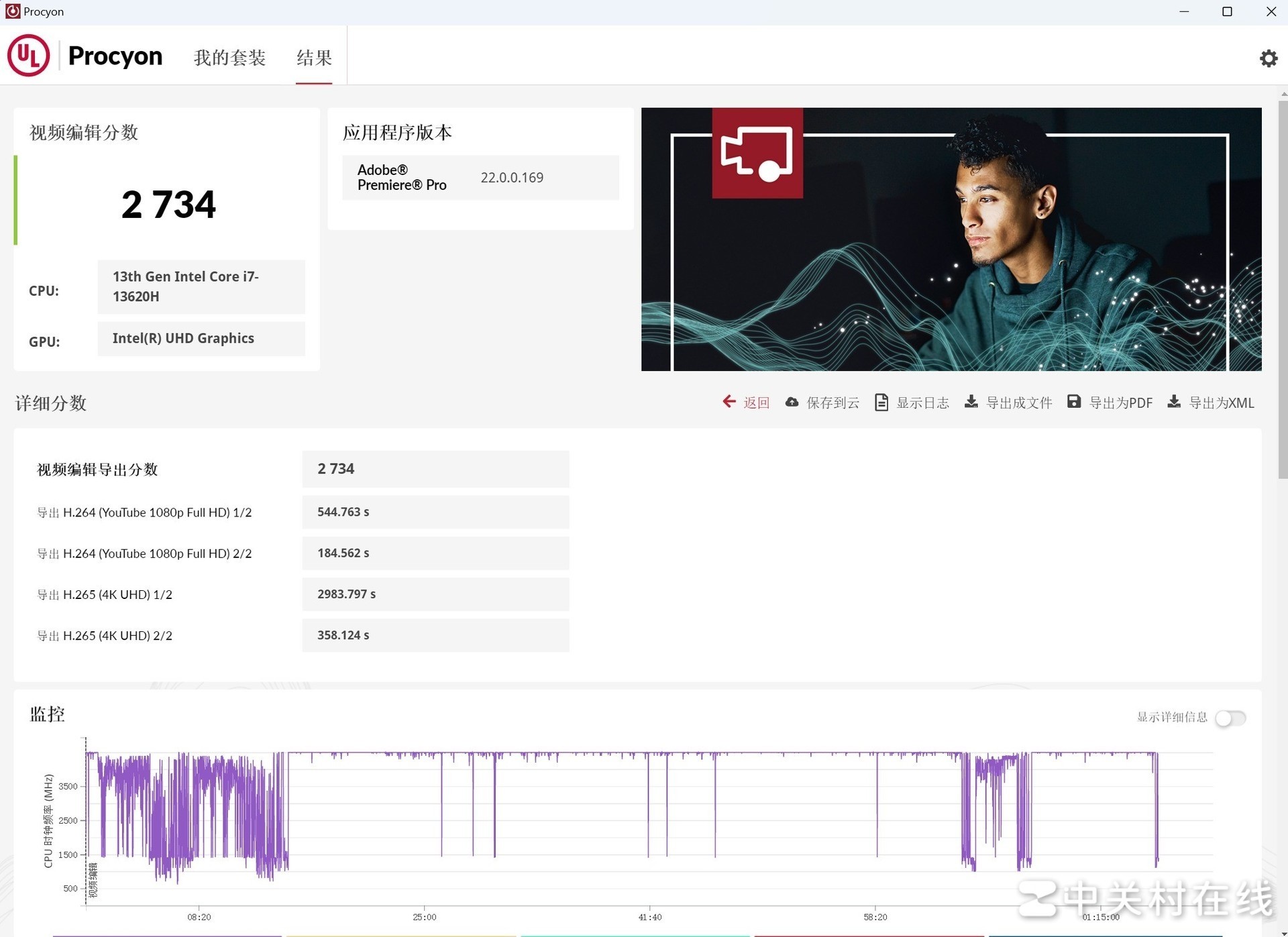The image size is (1288, 937).
Task: Open settings via gear icon
Action: [1268, 58]
